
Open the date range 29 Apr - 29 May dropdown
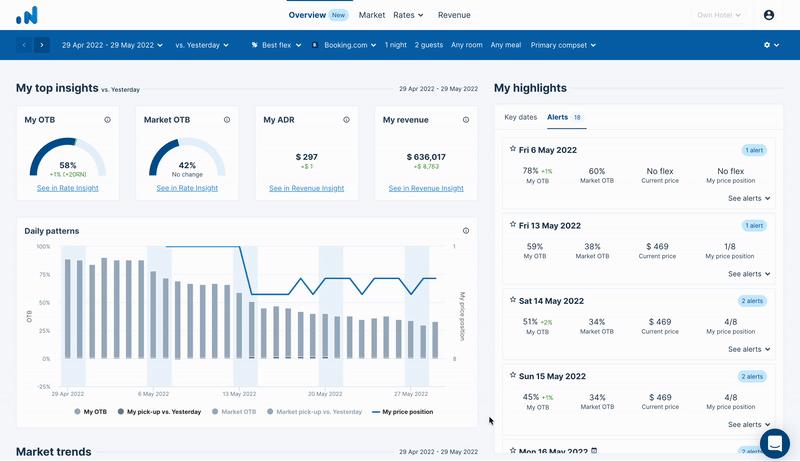tap(112, 45)
